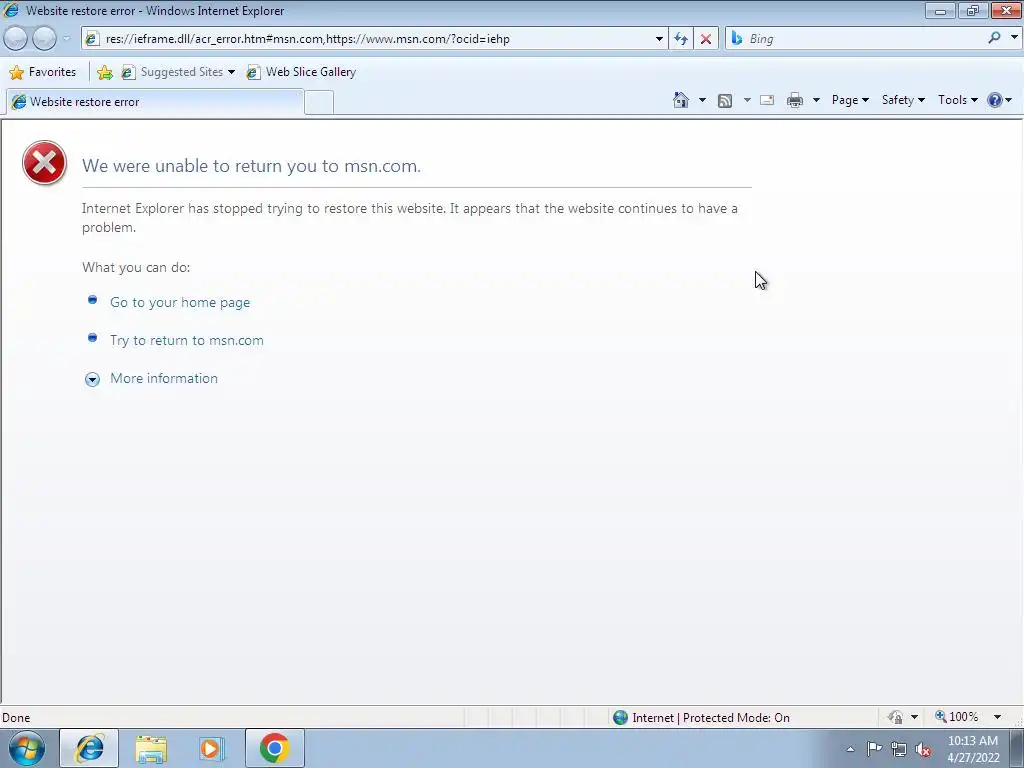Open the Web Slice Gallery link
The height and width of the screenshot is (768, 1024).
click(x=301, y=72)
